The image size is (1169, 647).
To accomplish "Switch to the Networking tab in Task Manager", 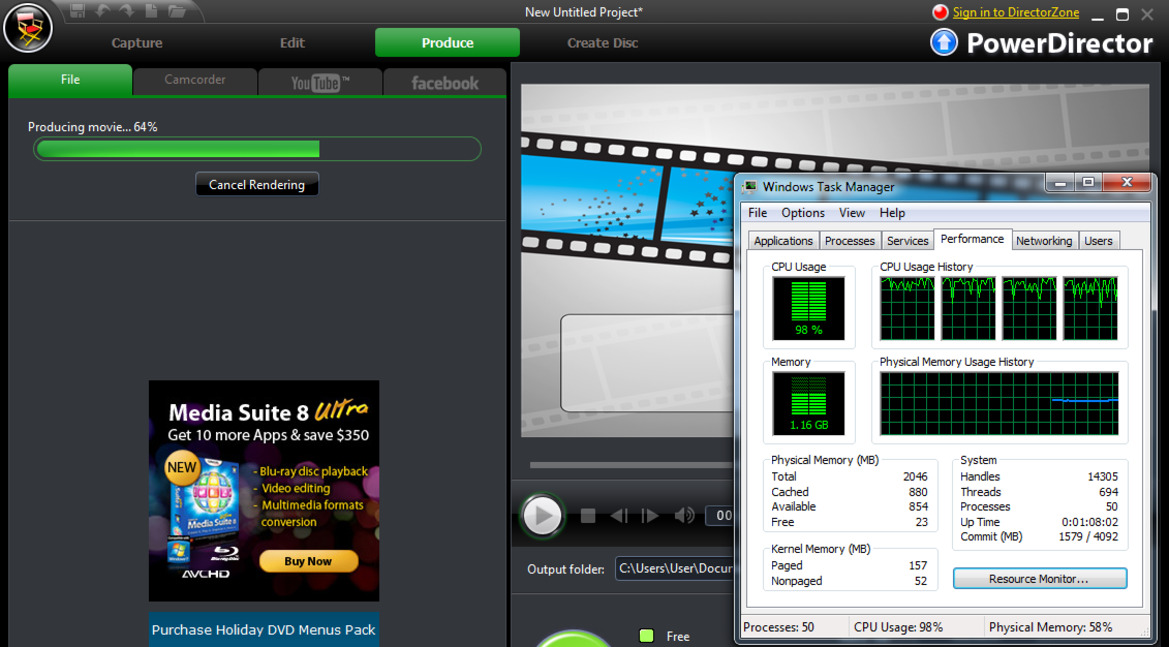I will 1044,241.
